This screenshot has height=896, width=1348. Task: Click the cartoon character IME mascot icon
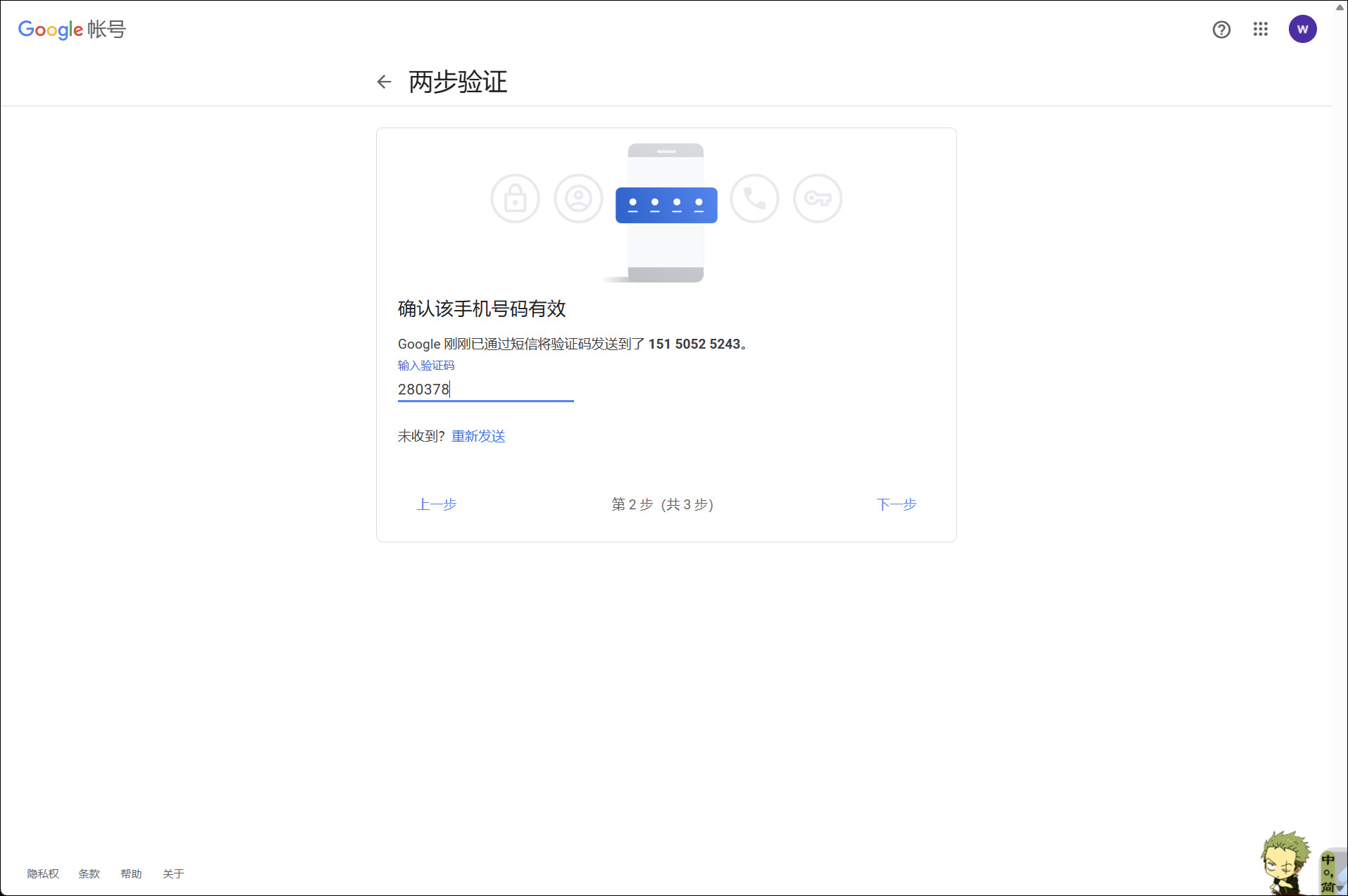(x=1285, y=863)
